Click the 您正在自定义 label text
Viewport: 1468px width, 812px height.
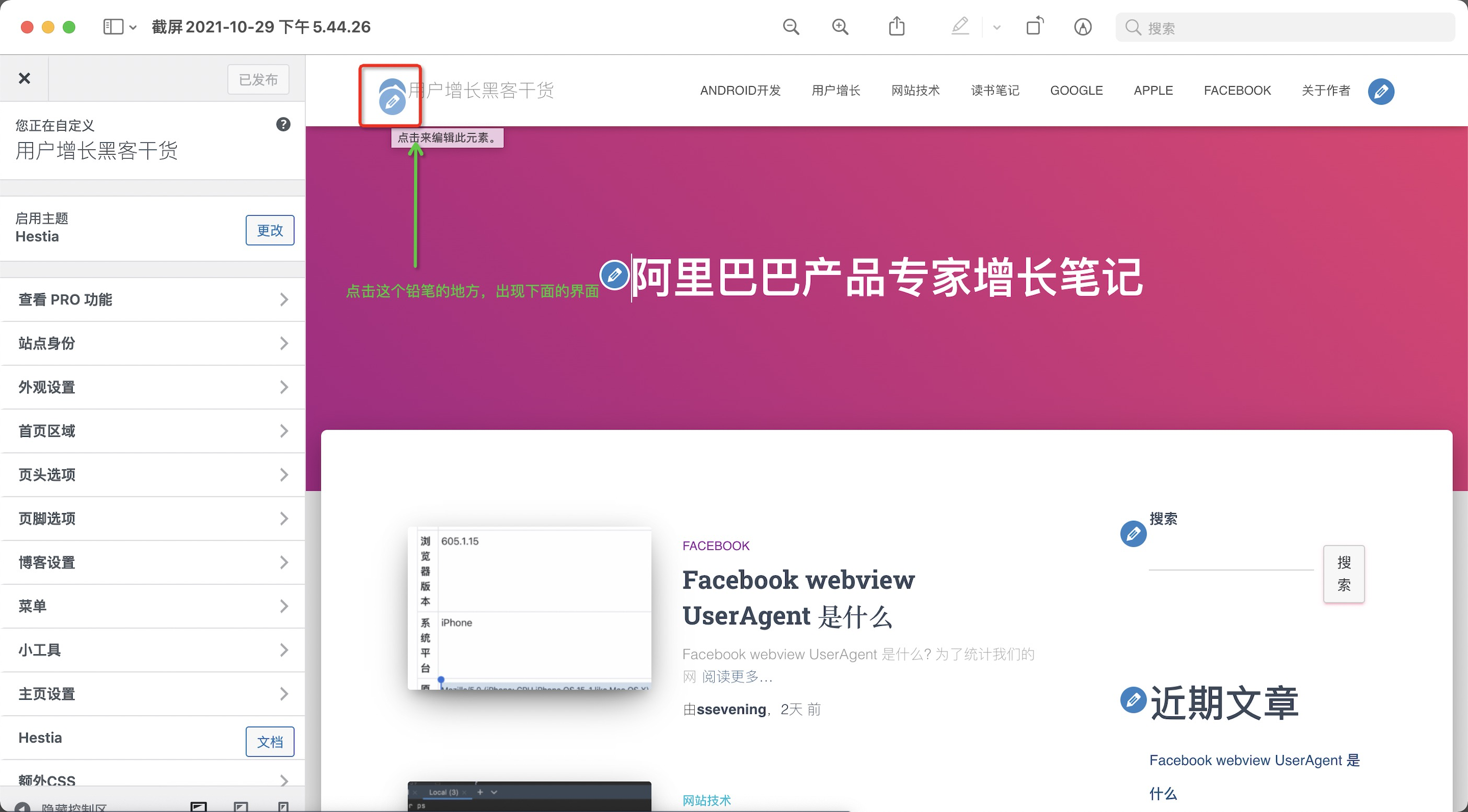click(55, 125)
